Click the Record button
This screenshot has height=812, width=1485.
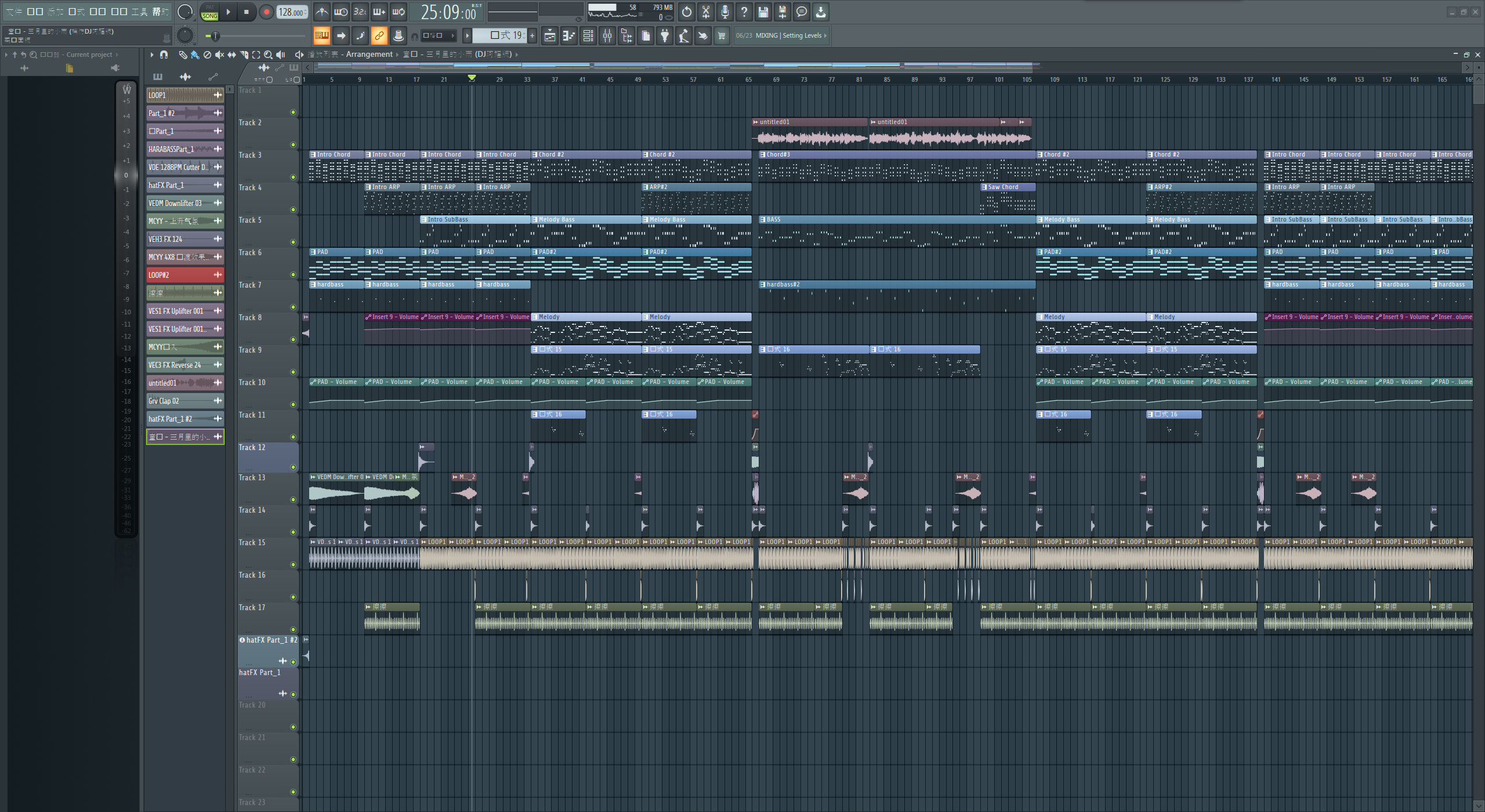point(266,12)
